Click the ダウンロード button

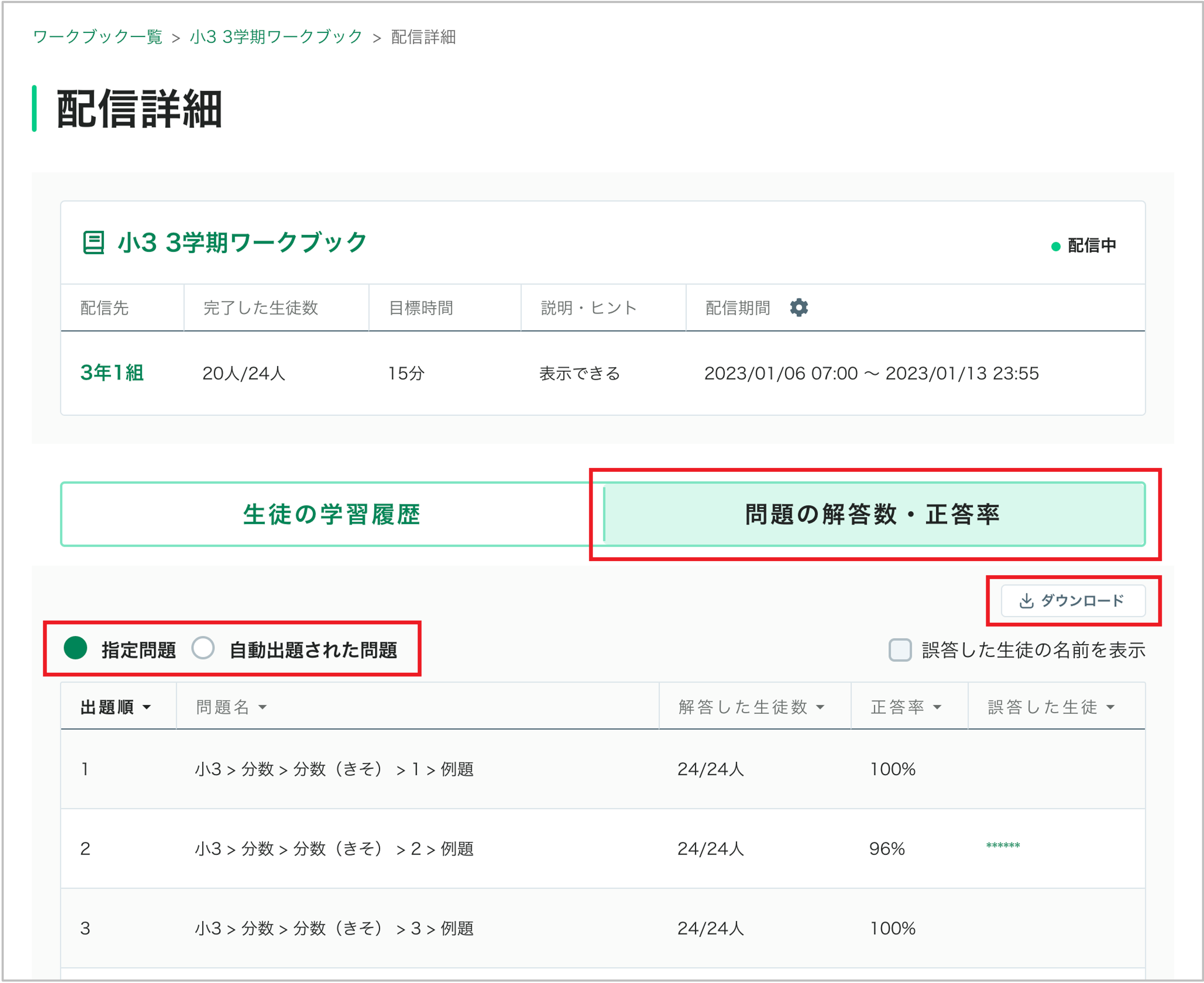pos(1073,601)
